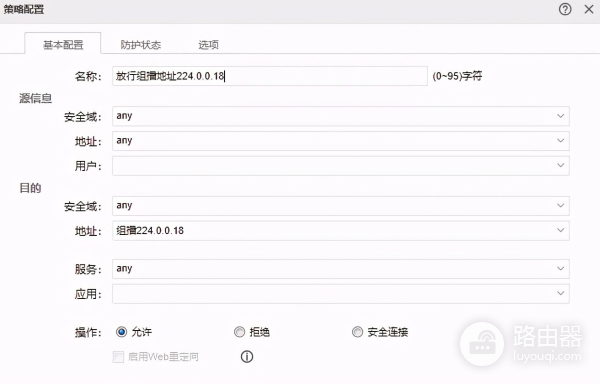Expand the 应用 dropdown arrow
Screen dimensions: 600x384
point(560,293)
